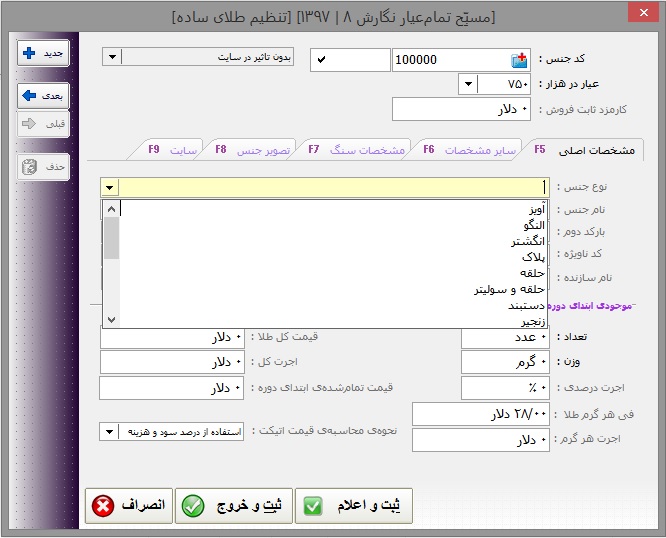This screenshot has height=538, width=666.
Task: Click the حذف delete button
Action: (x=43, y=167)
